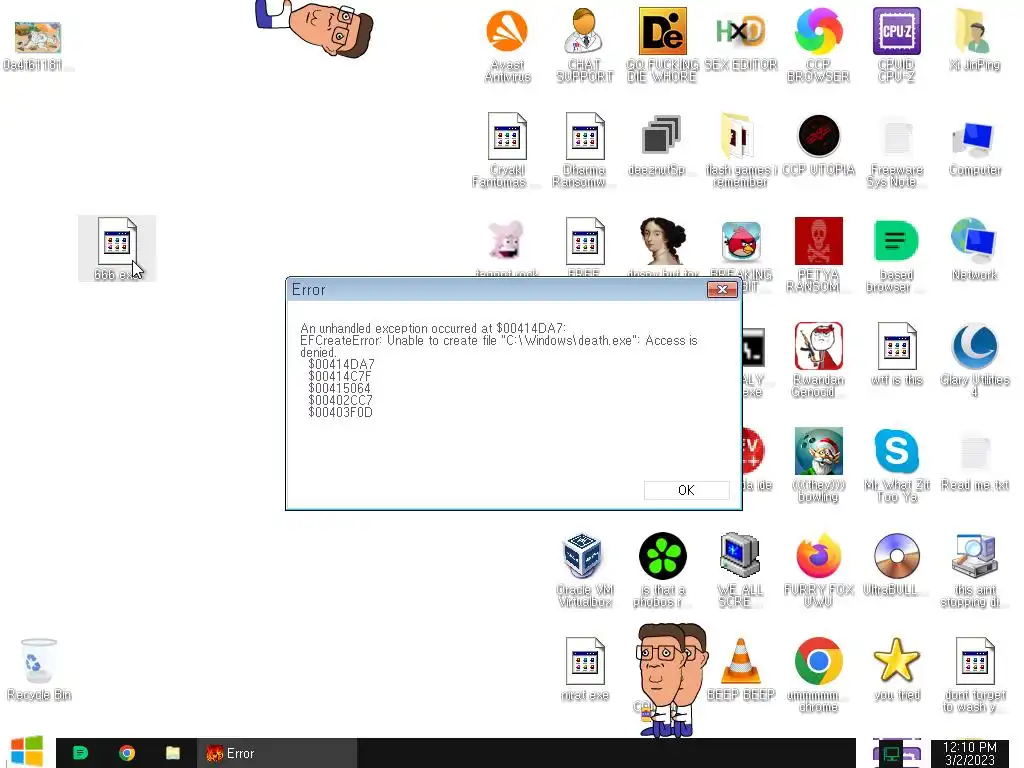
Task: Select the elf bowling game icon
Action: (818, 465)
